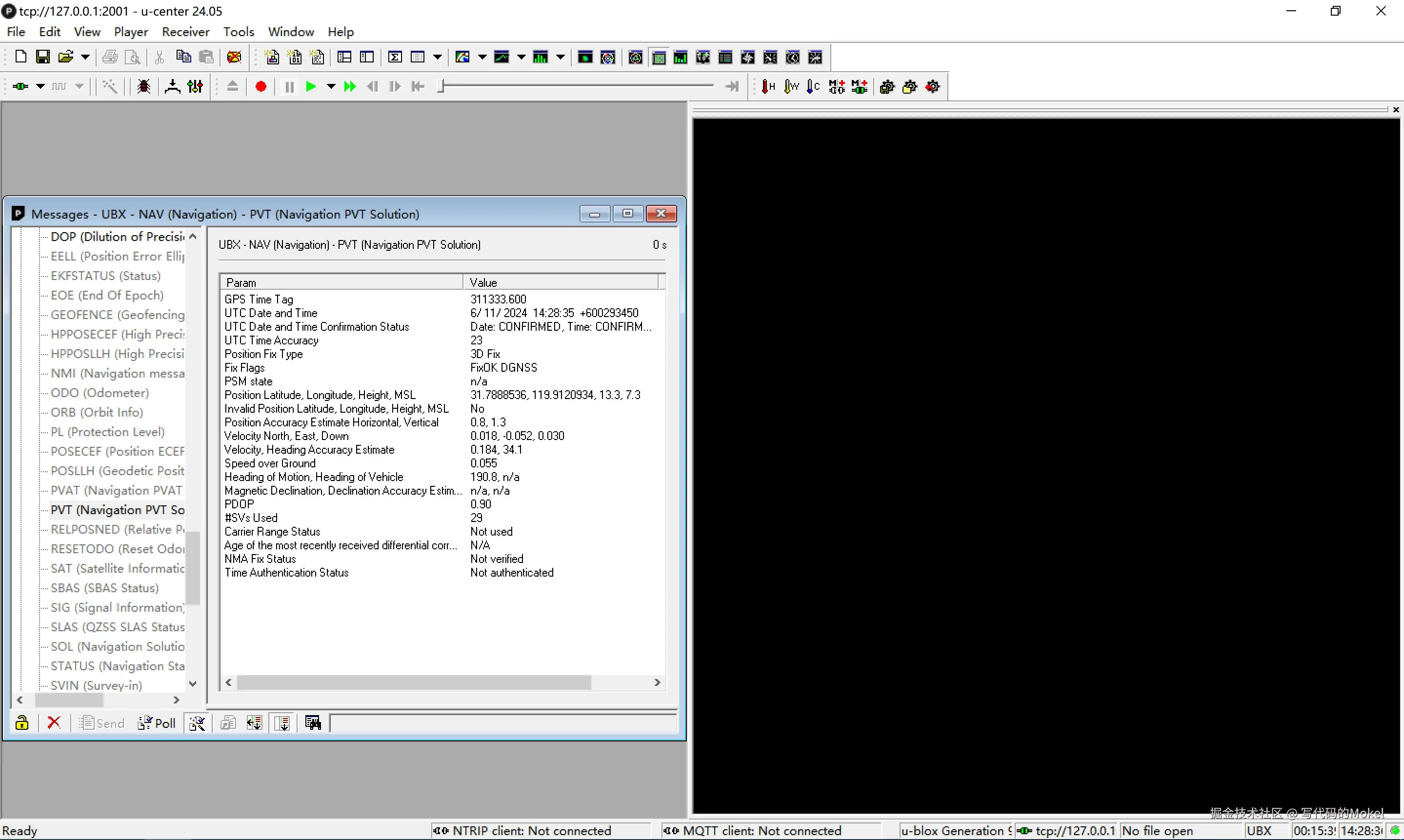This screenshot has width=1404, height=840.
Task: Open the connection port dropdown arrow
Action: (40, 87)
